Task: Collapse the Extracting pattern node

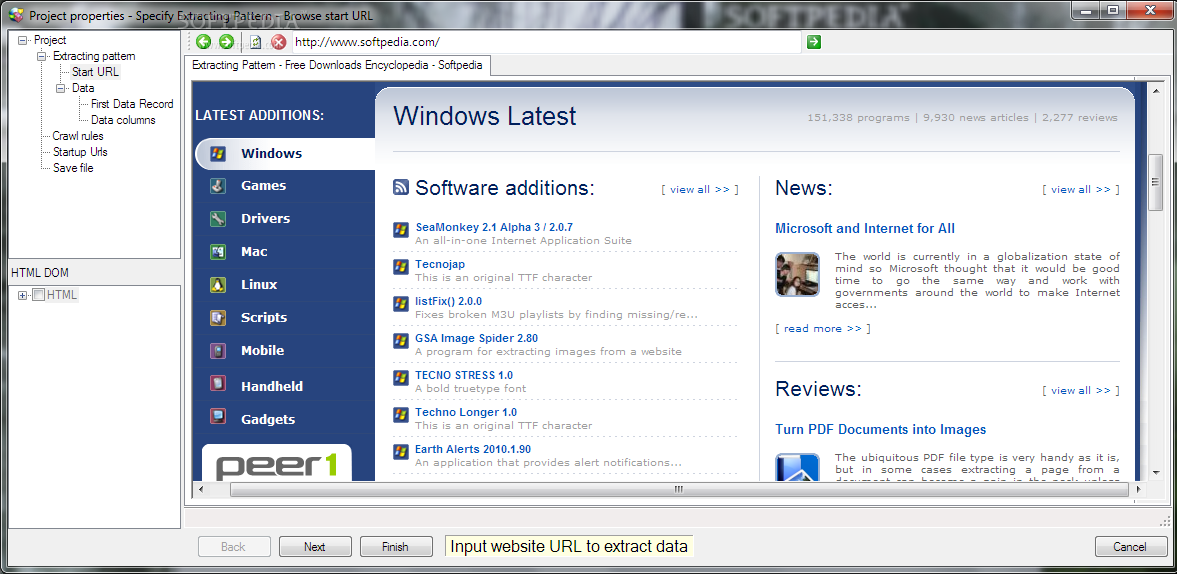Action: point(41,56)
